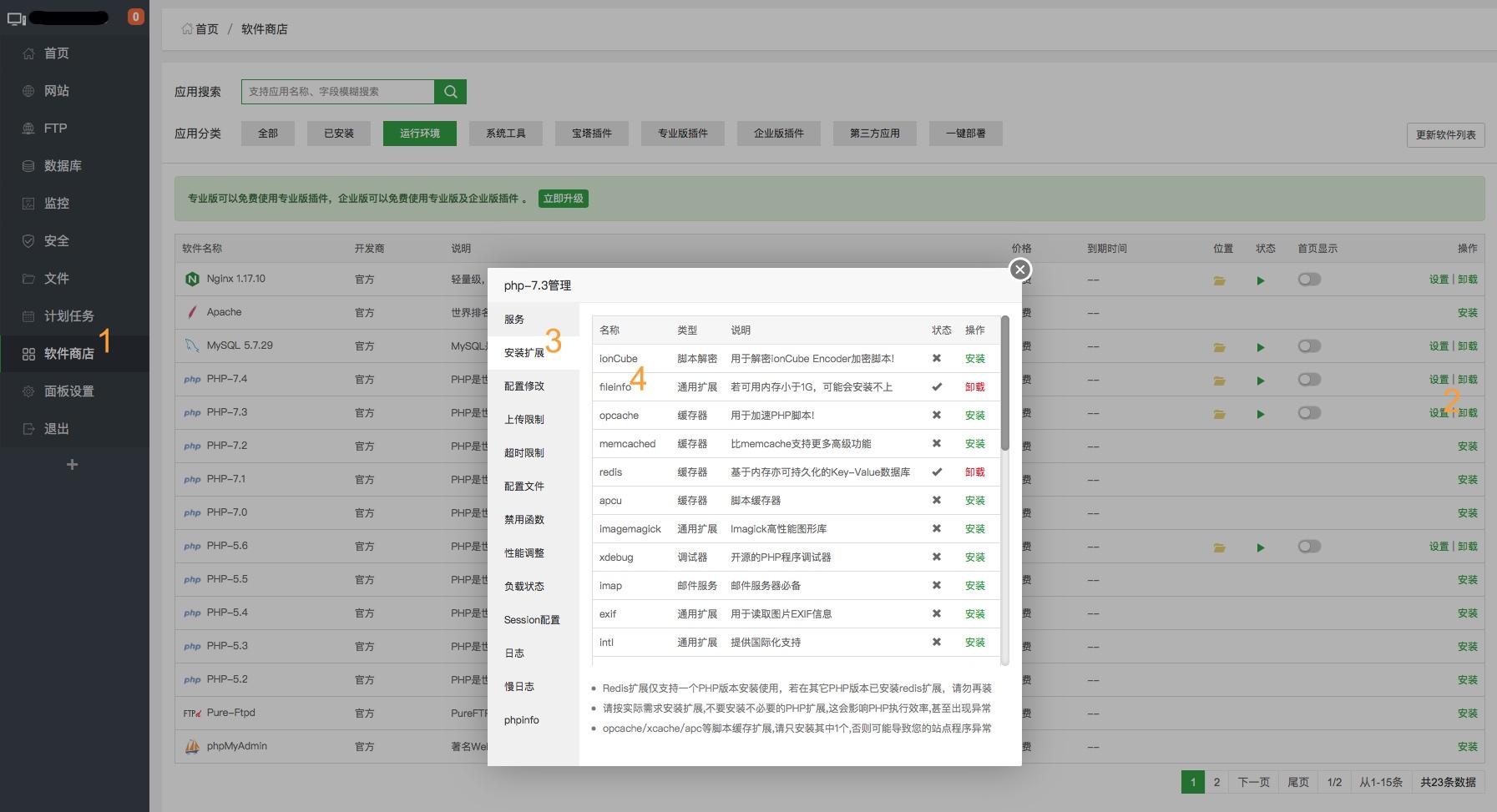Open the 服务 tab in php-7.3 dialog
The image size is (1497, 812).
(534, 320)
